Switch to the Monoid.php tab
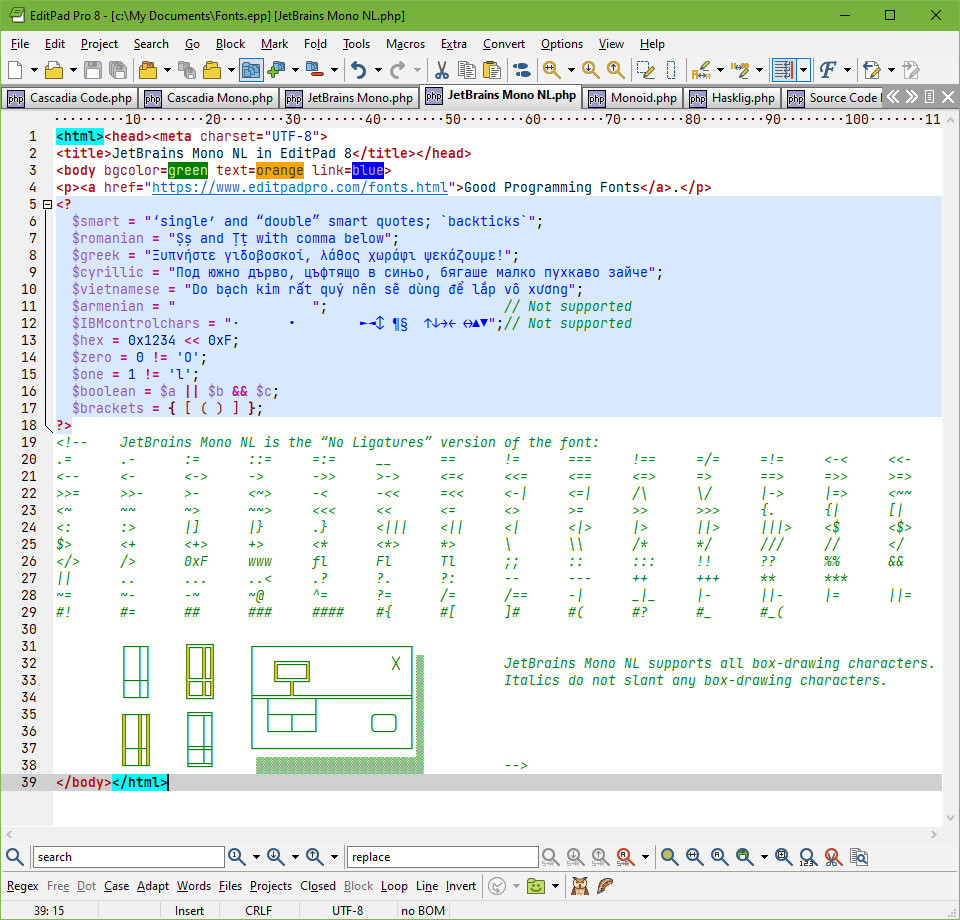The image size is (960, 920). click(633, 98)
